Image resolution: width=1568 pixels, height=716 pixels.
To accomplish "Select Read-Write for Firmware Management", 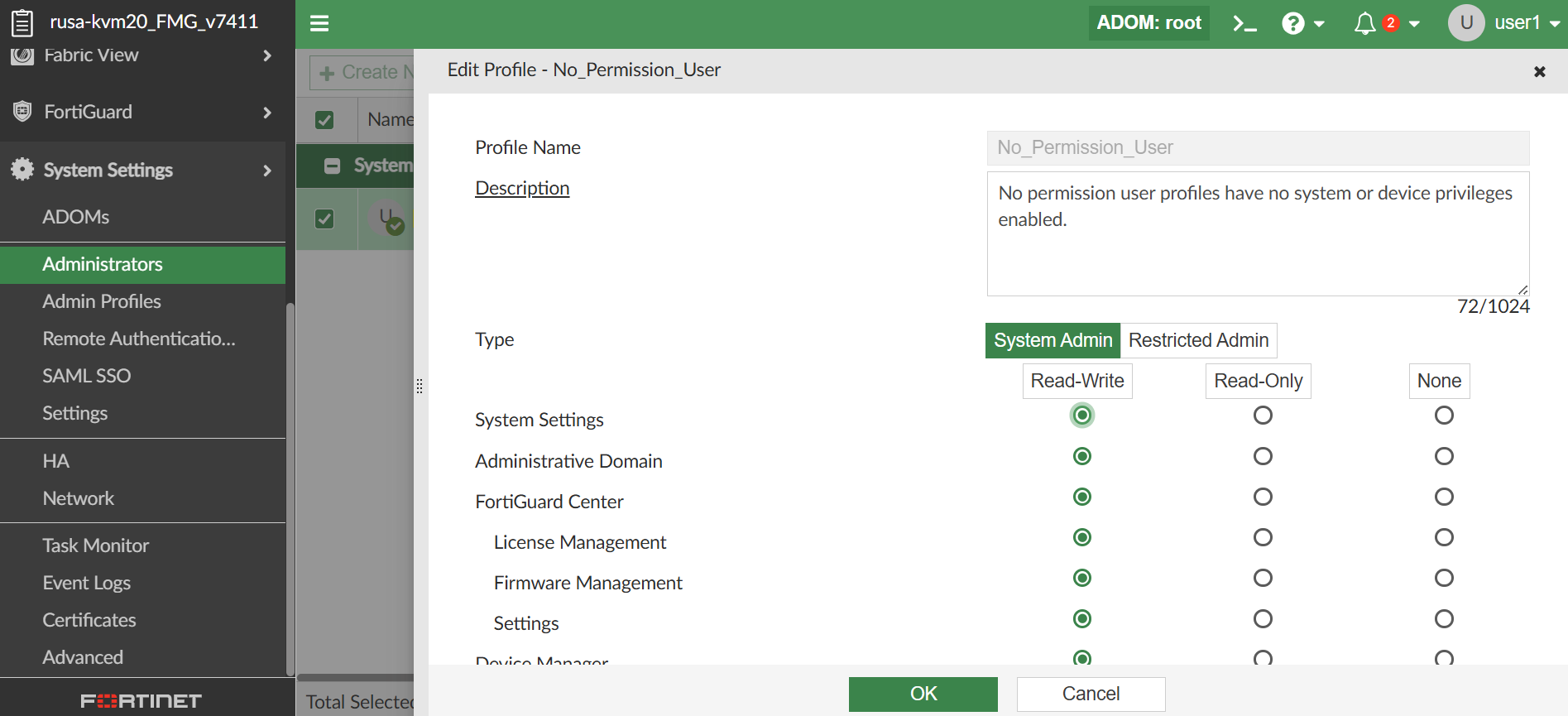I will click(x=1082, y=578).
